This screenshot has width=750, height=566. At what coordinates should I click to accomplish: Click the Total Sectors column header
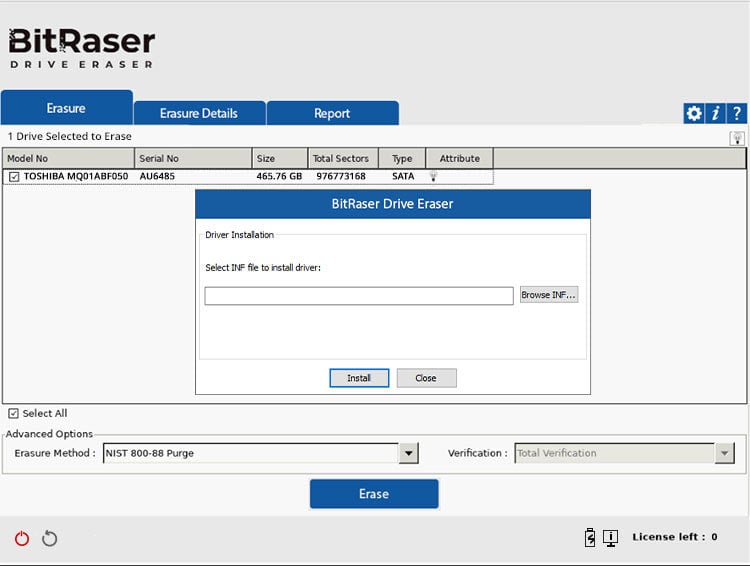[343, 158]
